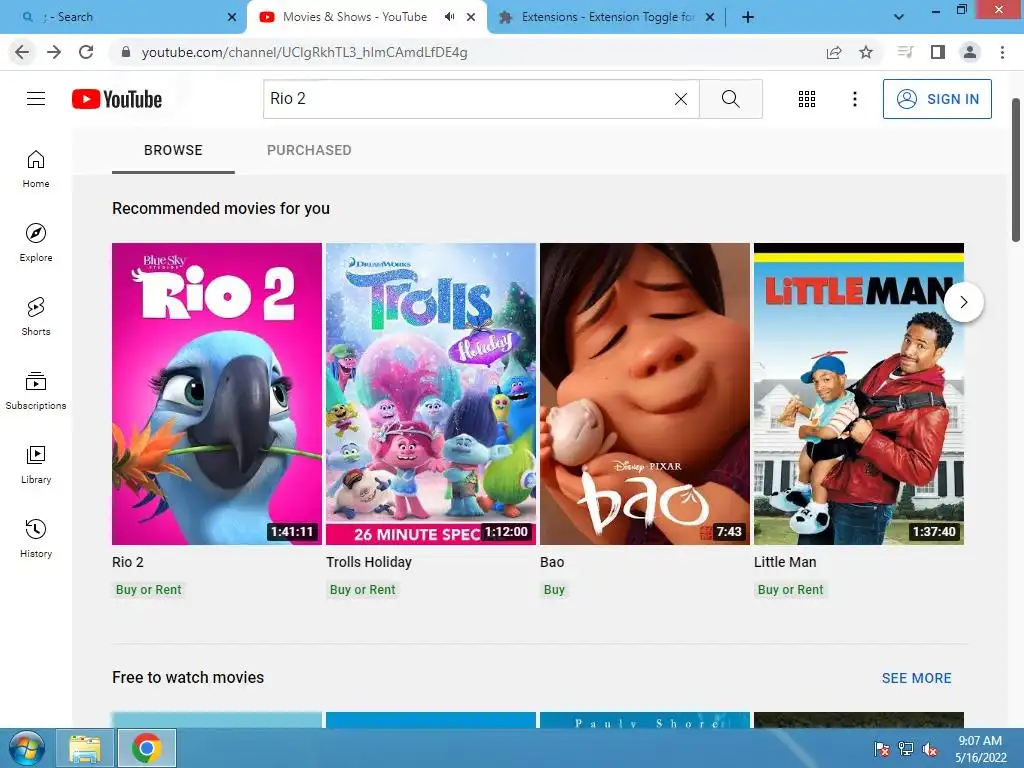
Task: Click the Little Man title
Action: pyautogui.click(x=785, y=562)
